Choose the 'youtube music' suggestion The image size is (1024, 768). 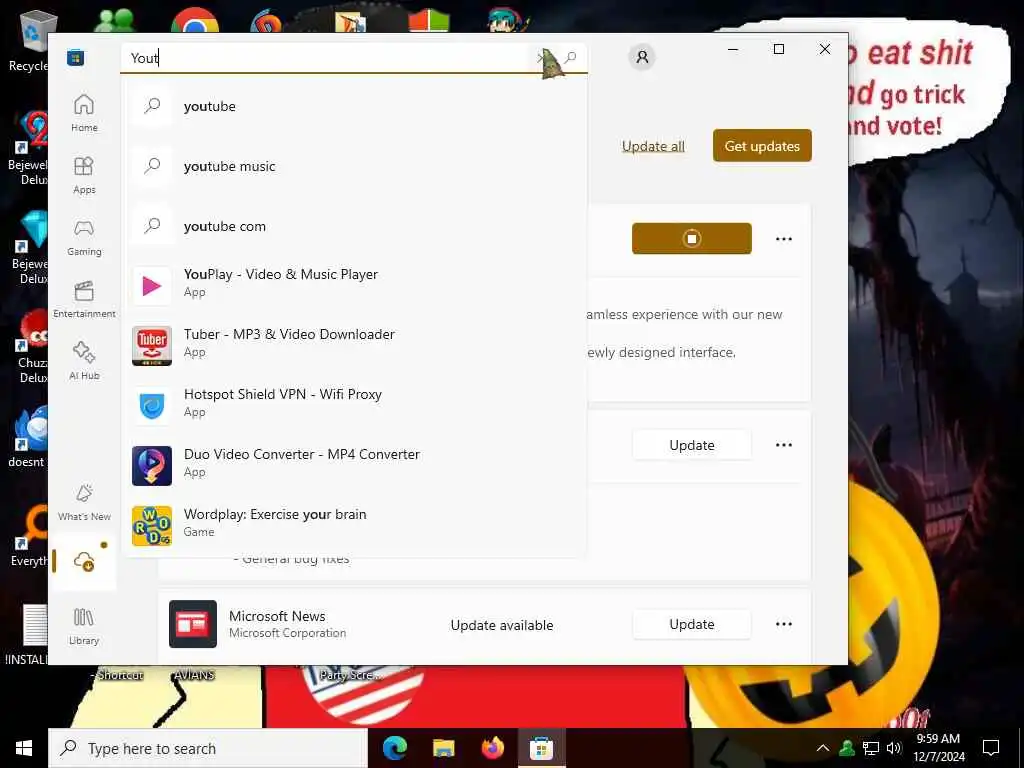354,166
